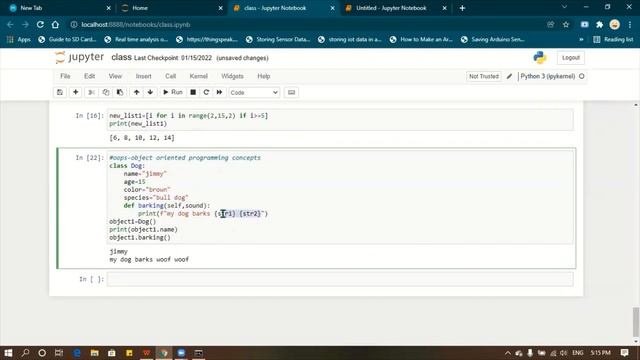Move selected cell up arrow
Screen dimensions: 640x360
pyautogui.click(x=136, y=92)
